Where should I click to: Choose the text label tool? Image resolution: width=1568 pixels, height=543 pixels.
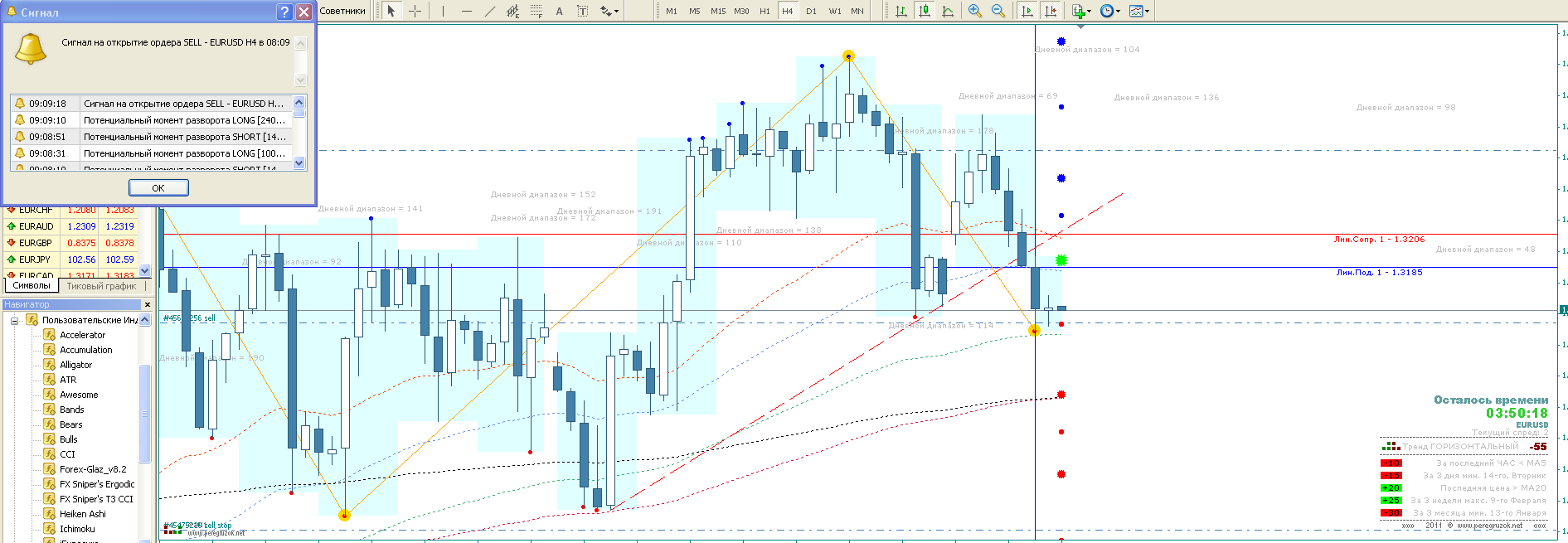click(x=582, y=11)
